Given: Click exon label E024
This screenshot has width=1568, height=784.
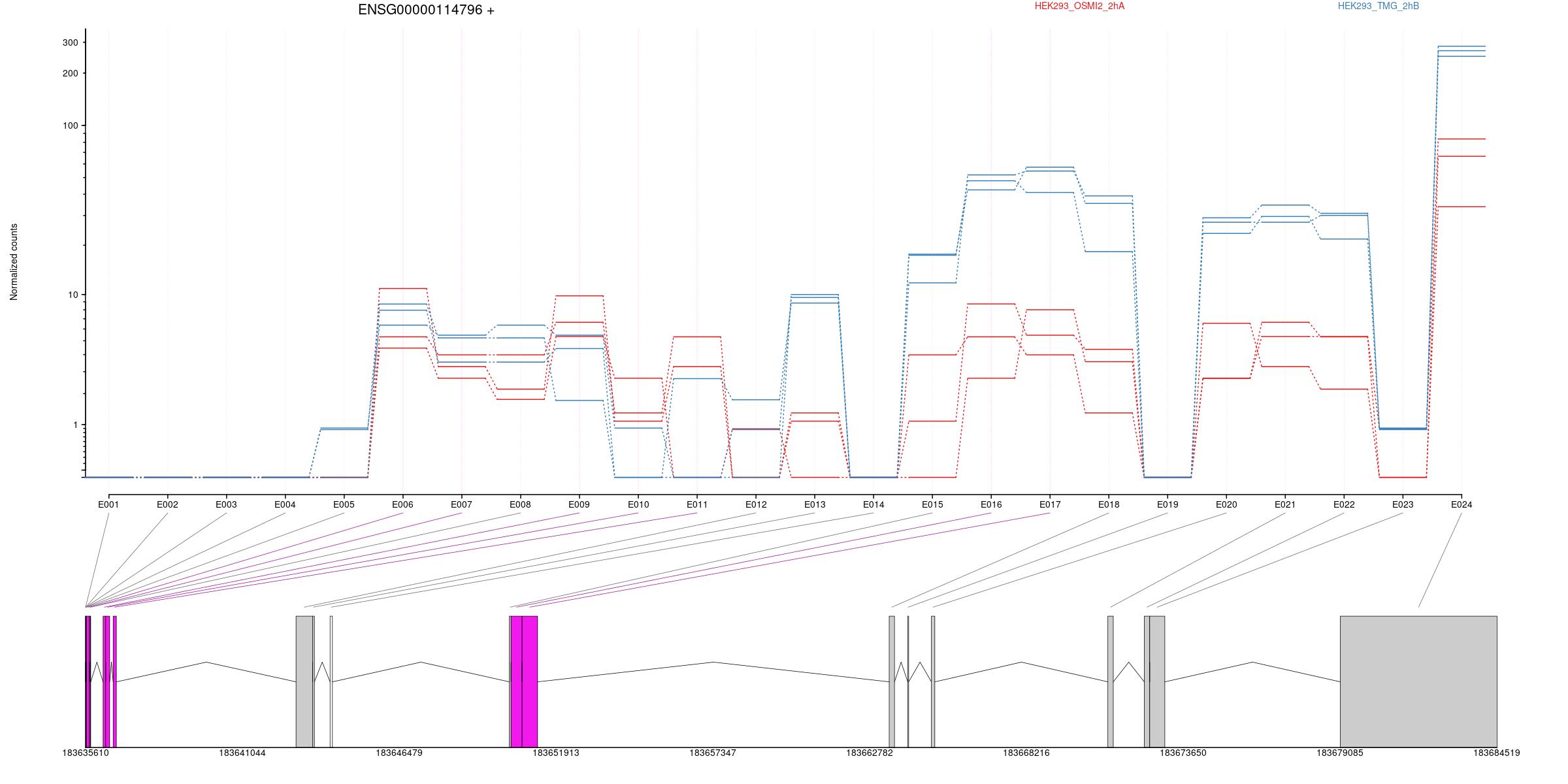Looking at the screenshot, I should pos(1462,504).
